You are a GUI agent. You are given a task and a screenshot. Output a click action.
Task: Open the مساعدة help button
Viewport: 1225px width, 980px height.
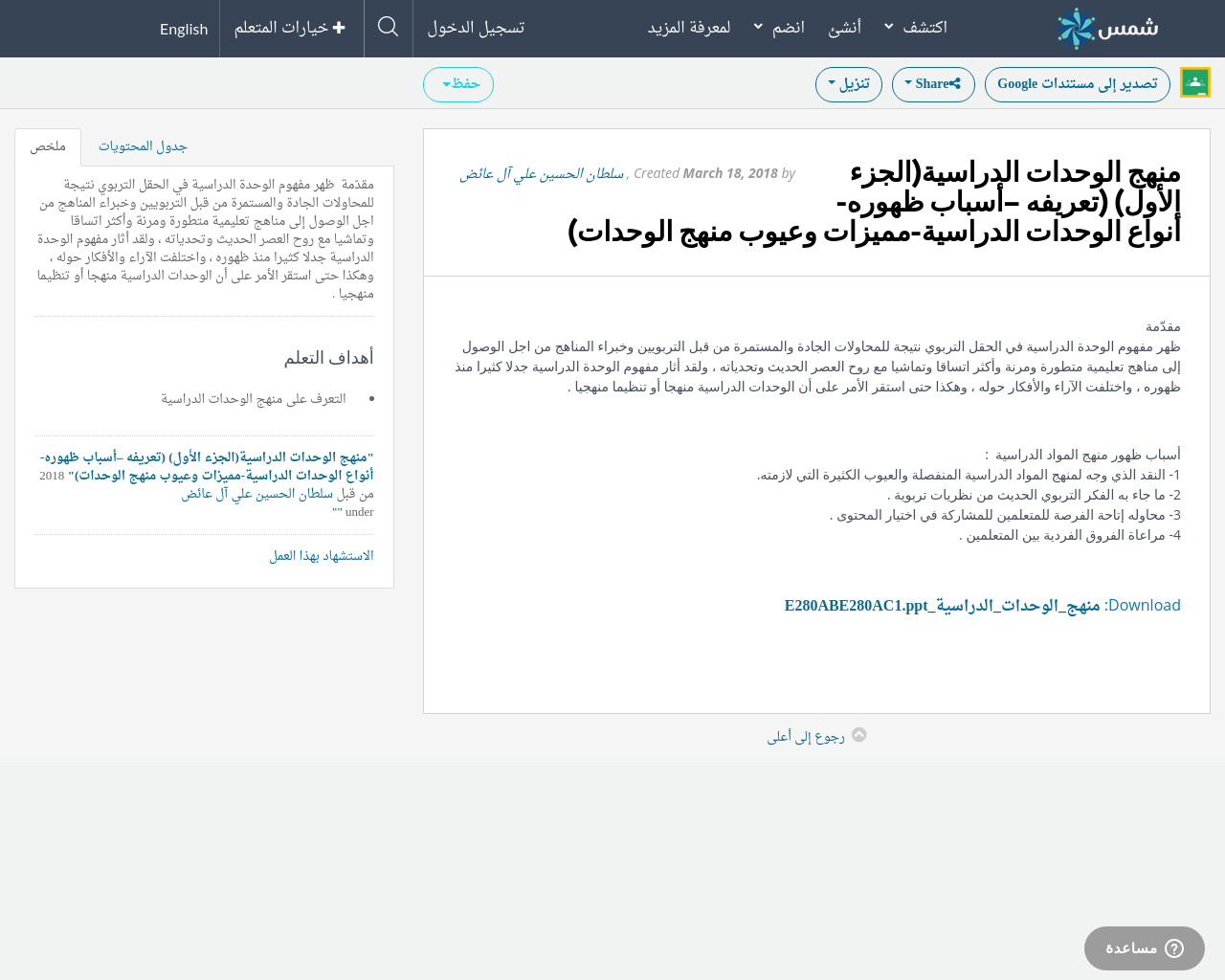1145,948
